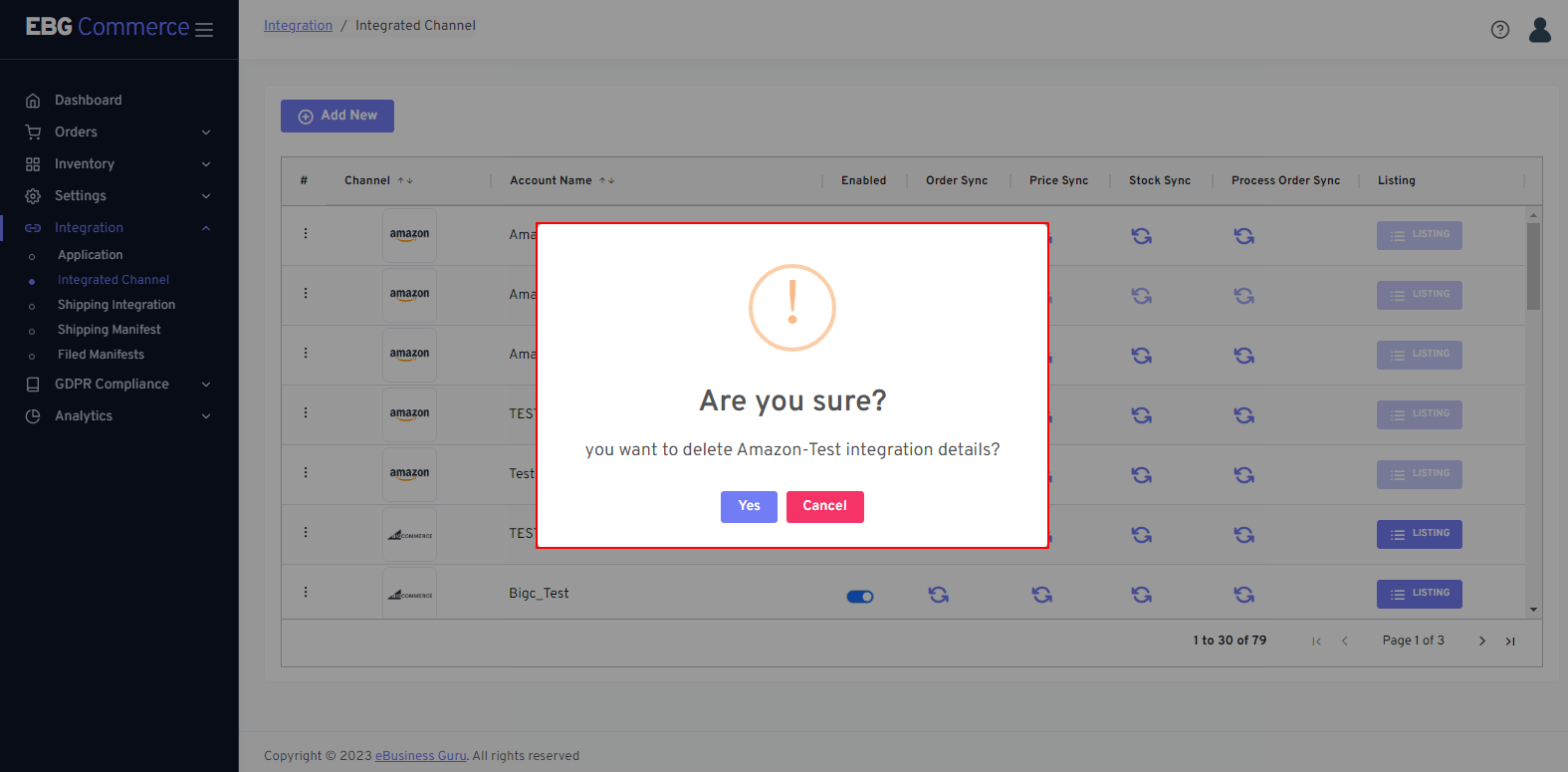Screen dimensions: 1568x772
Task: Open Shipping Integration submenu item
Action: click(x=115, y=305)
